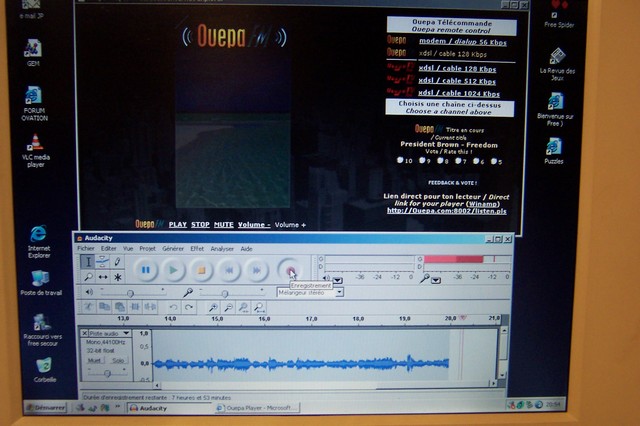Choose modem / dialup 56 Kbps stream link

click(463, 42)
